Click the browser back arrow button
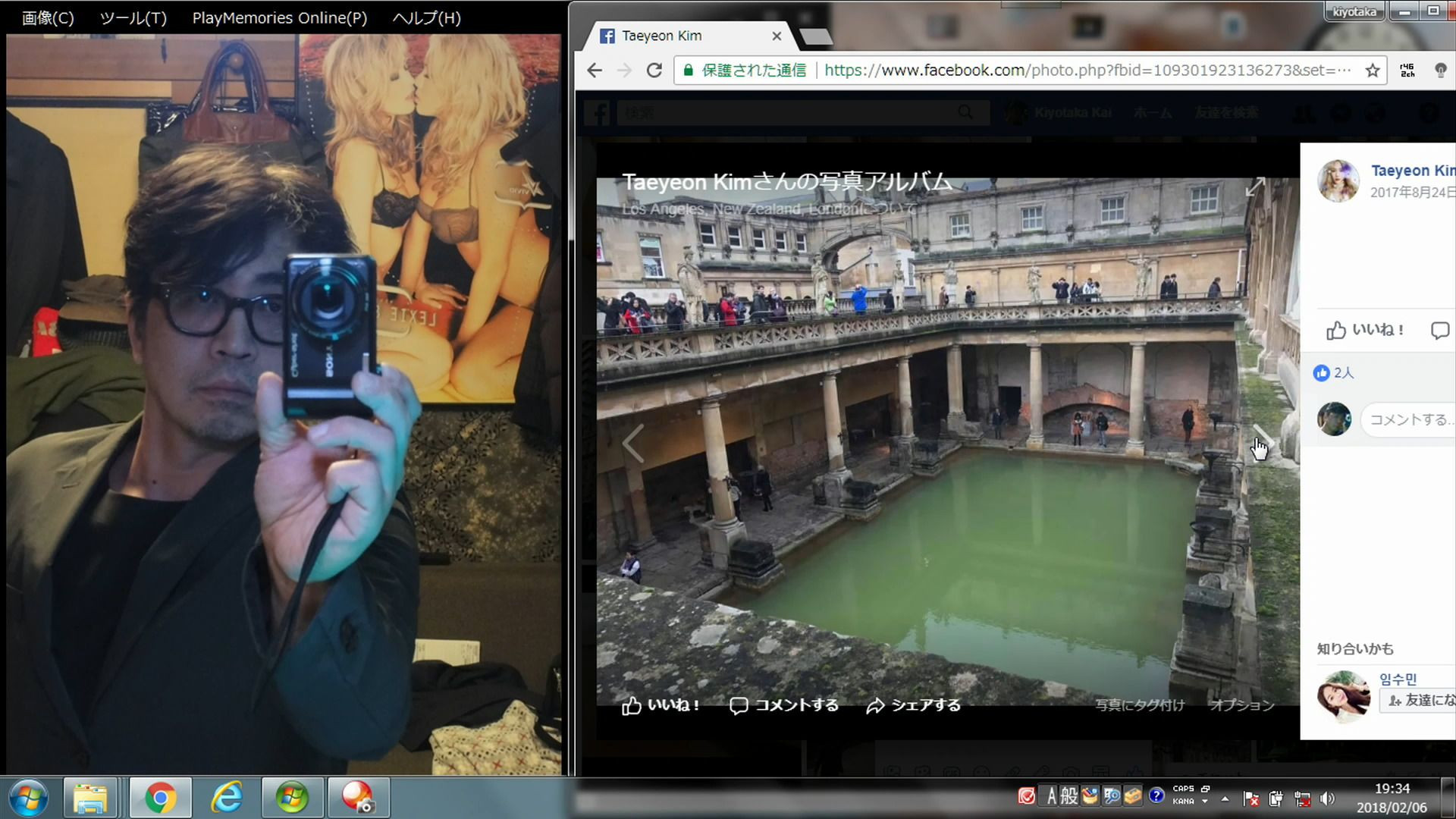 [595, 71]
